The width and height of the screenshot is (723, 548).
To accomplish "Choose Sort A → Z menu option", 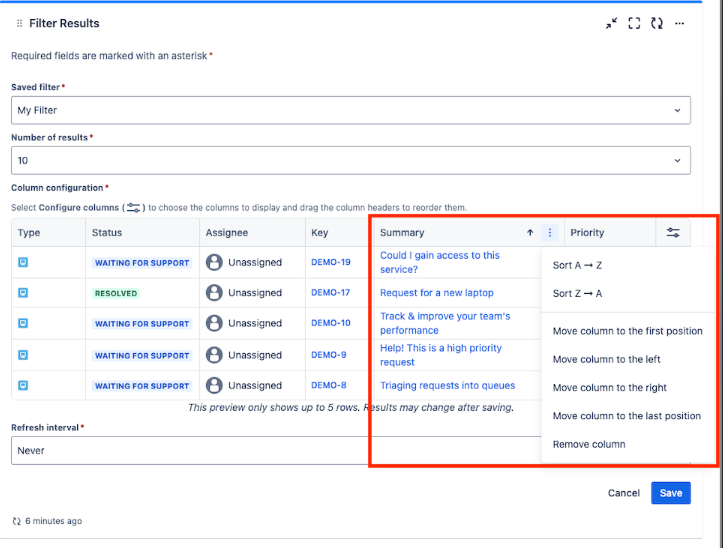I will 577,265.
